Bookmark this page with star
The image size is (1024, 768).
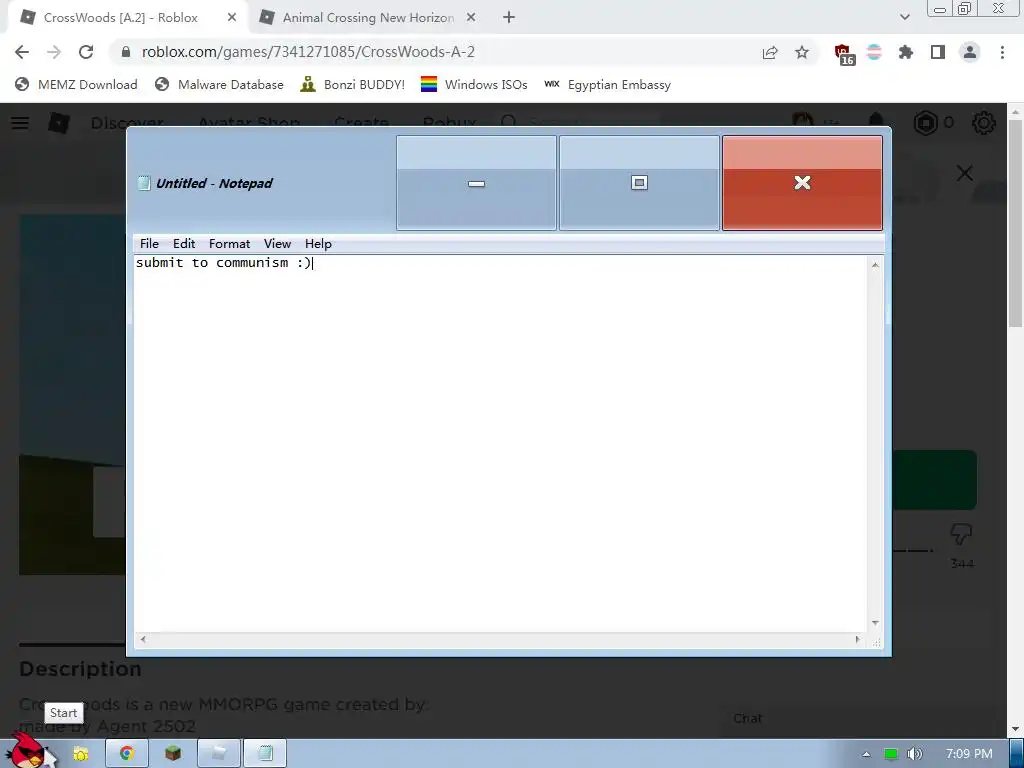pos(802,52)
